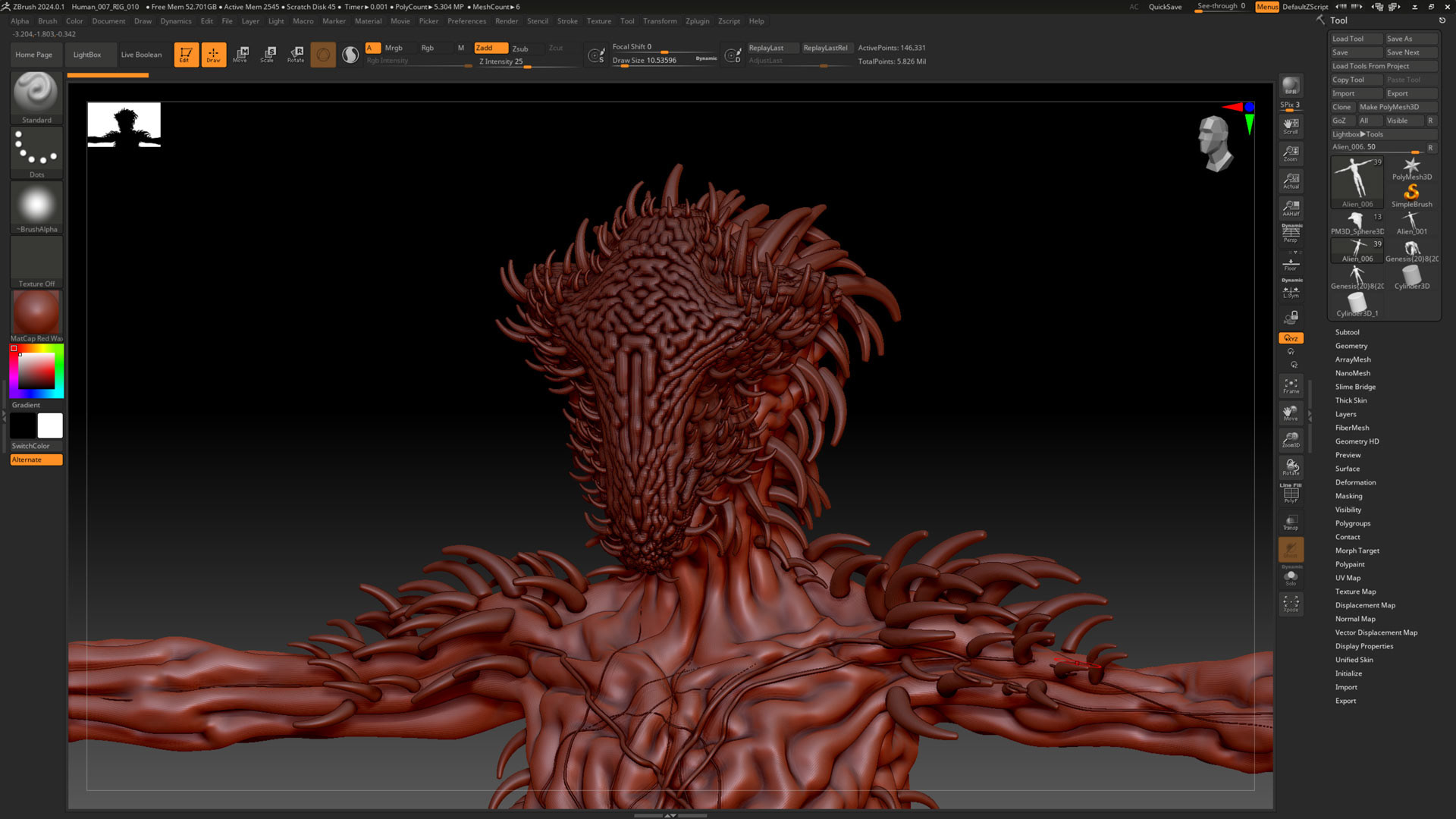The width and height of the screenshot is (1456, 819).
Task: Open the Zplugin menu
Action: coord(697,21)
